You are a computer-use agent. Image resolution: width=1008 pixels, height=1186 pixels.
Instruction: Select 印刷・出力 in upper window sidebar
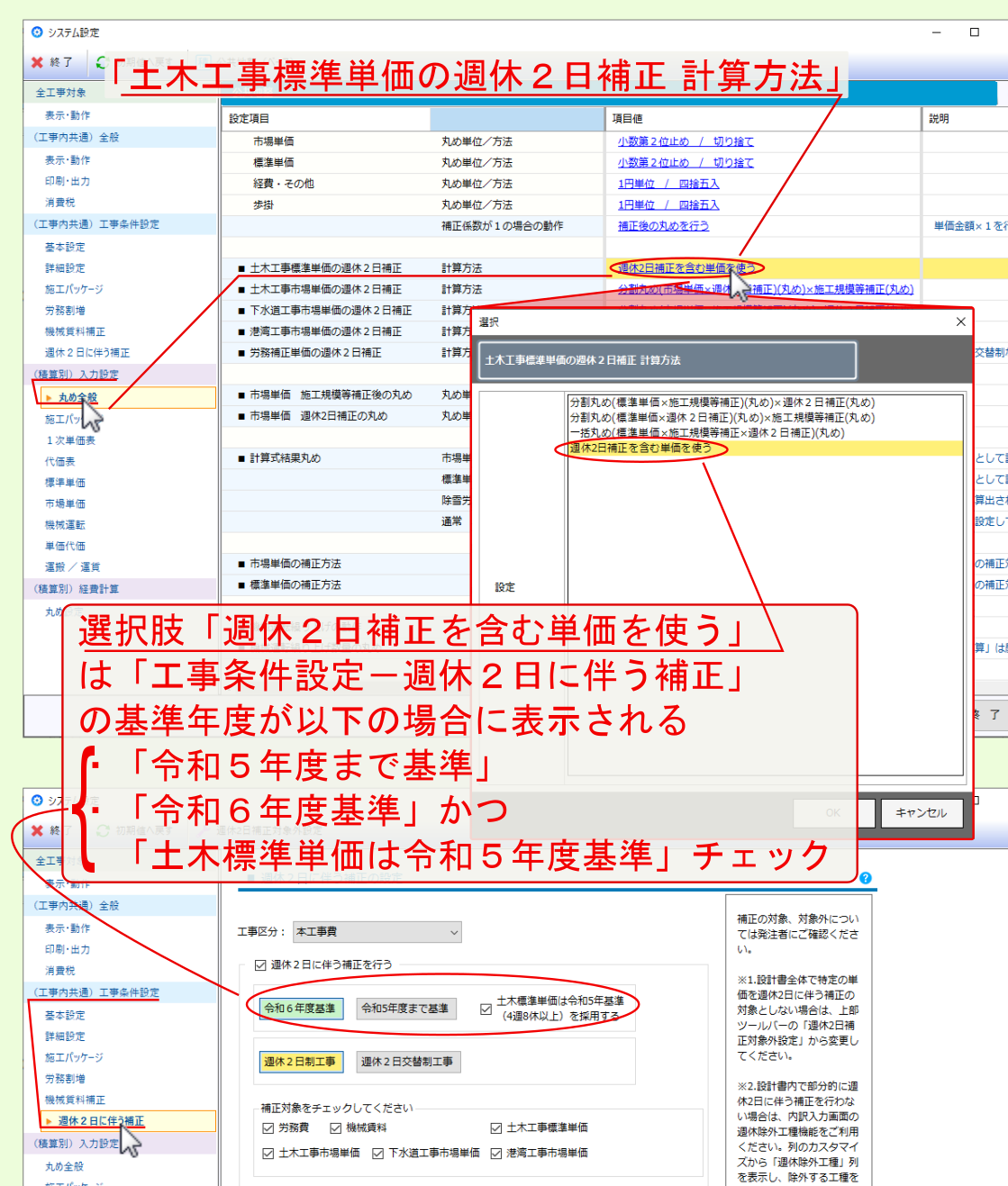(x=68, y=181)
